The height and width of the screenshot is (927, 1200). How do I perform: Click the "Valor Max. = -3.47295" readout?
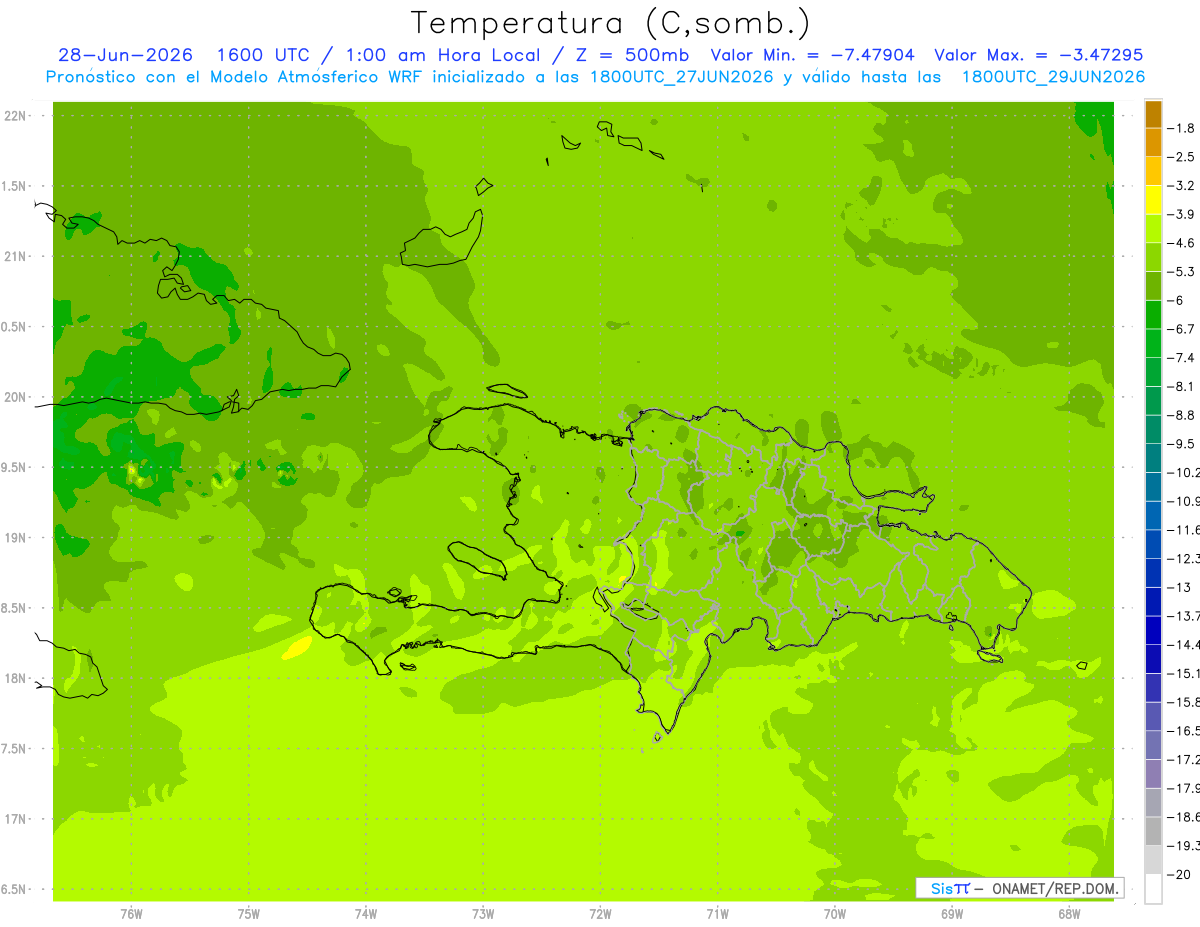(x=1038, y=55)
